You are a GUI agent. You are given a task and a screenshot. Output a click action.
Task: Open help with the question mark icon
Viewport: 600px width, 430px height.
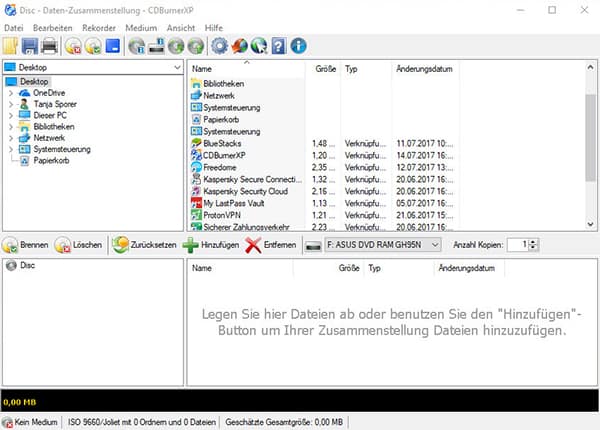pos(279,46)
